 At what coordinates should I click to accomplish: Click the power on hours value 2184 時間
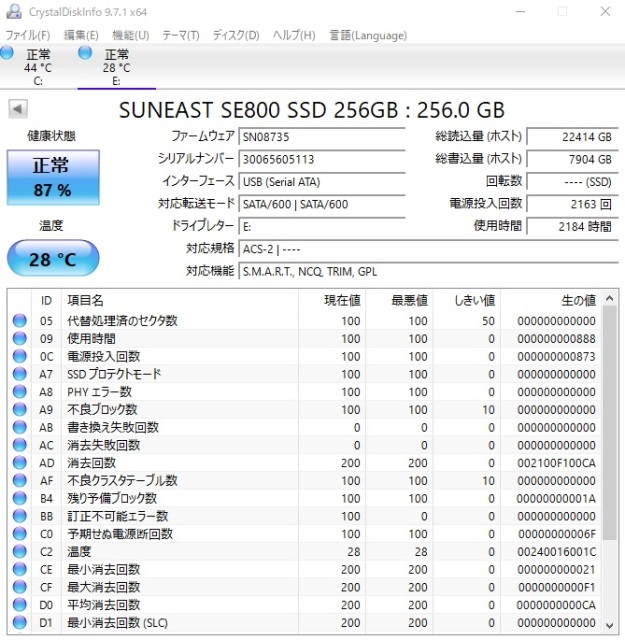pyautogui.click(x=572, y=226)
